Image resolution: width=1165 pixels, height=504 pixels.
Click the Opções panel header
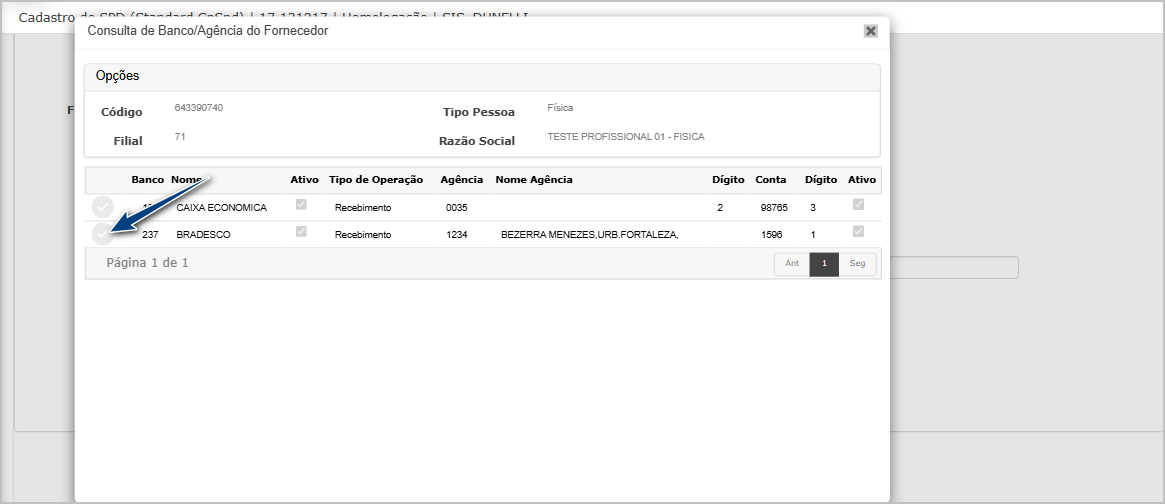coord(482,76)
